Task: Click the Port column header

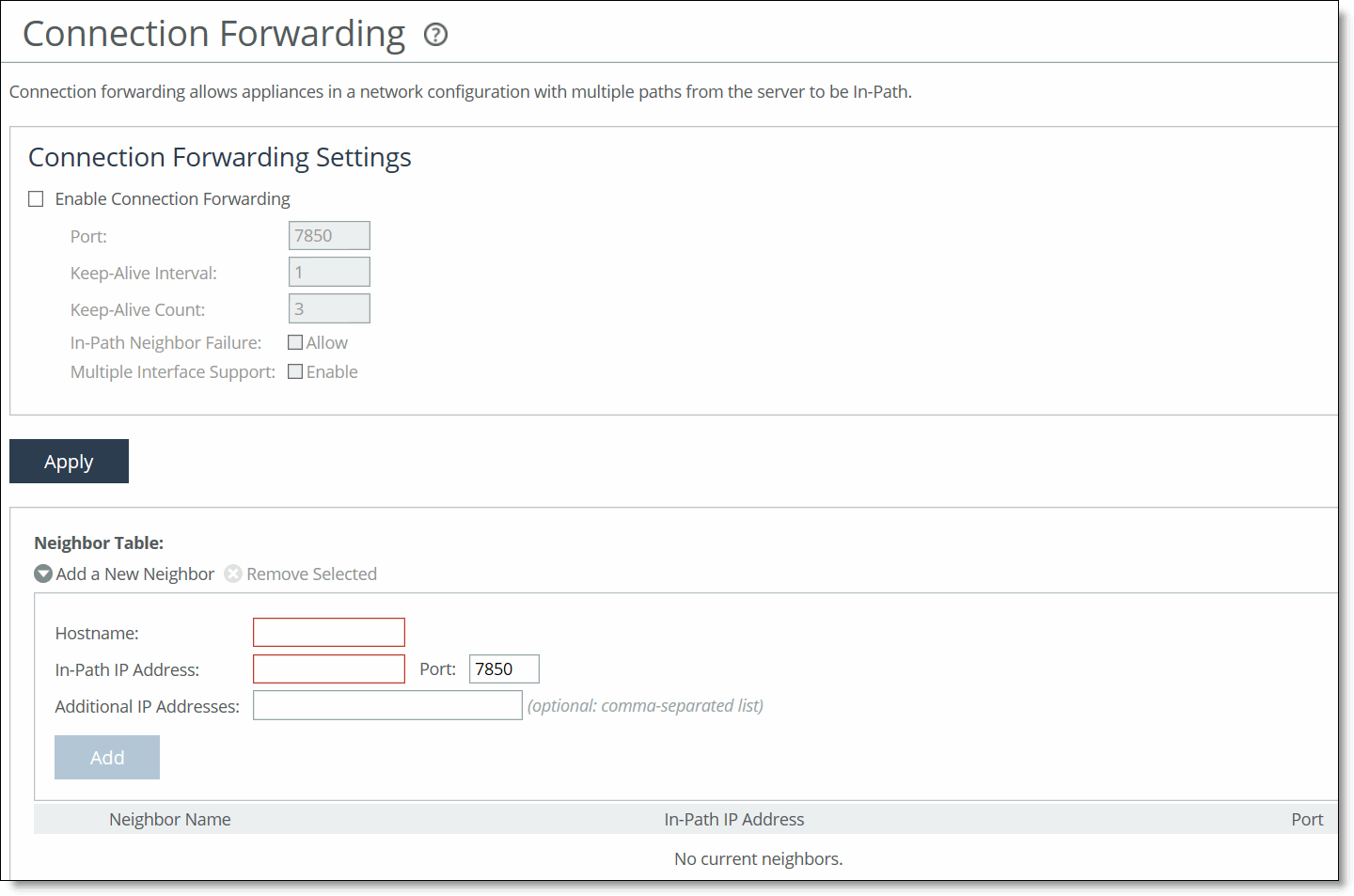Action: click(x=1307, y=819)
